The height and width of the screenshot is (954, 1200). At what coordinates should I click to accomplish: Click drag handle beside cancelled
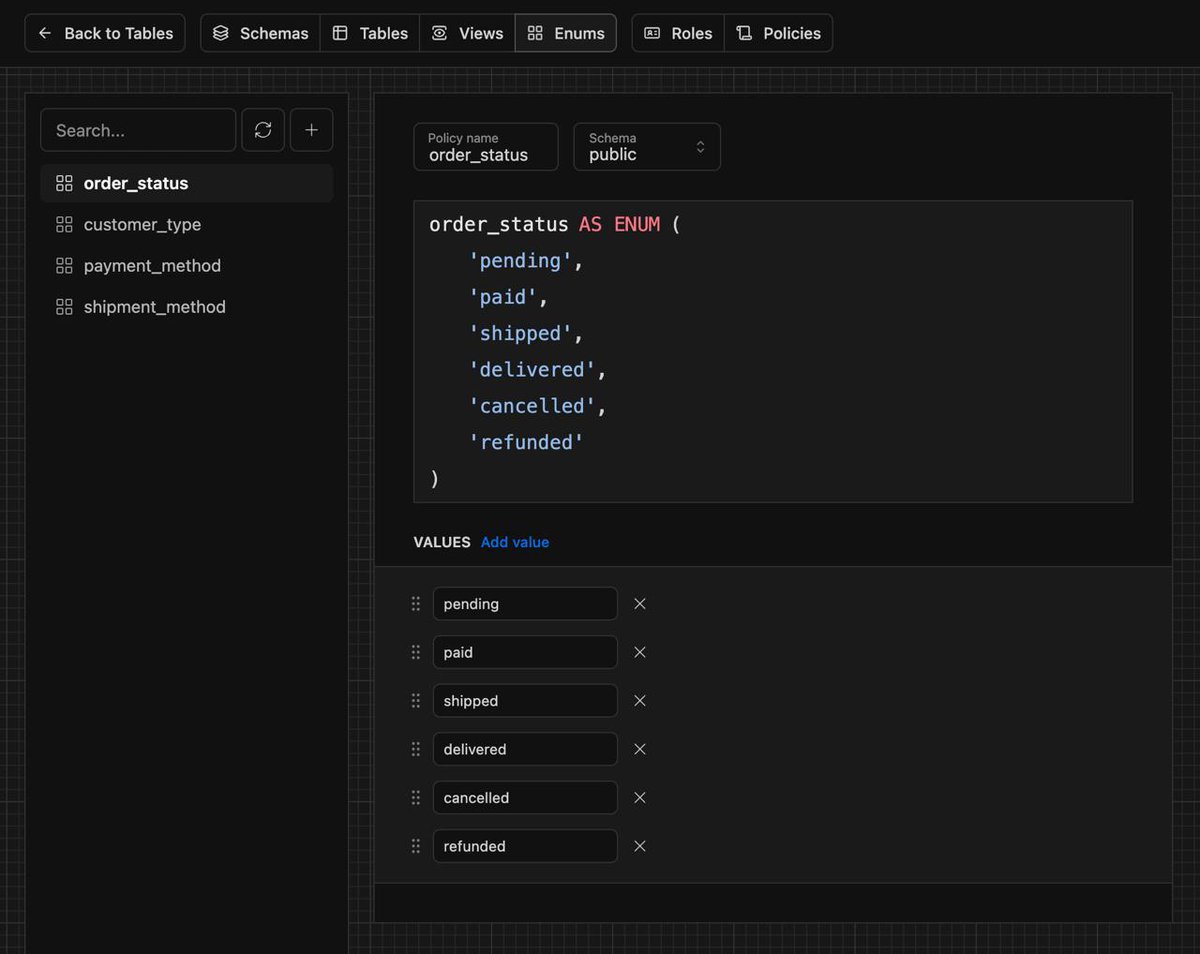point(416,798)
